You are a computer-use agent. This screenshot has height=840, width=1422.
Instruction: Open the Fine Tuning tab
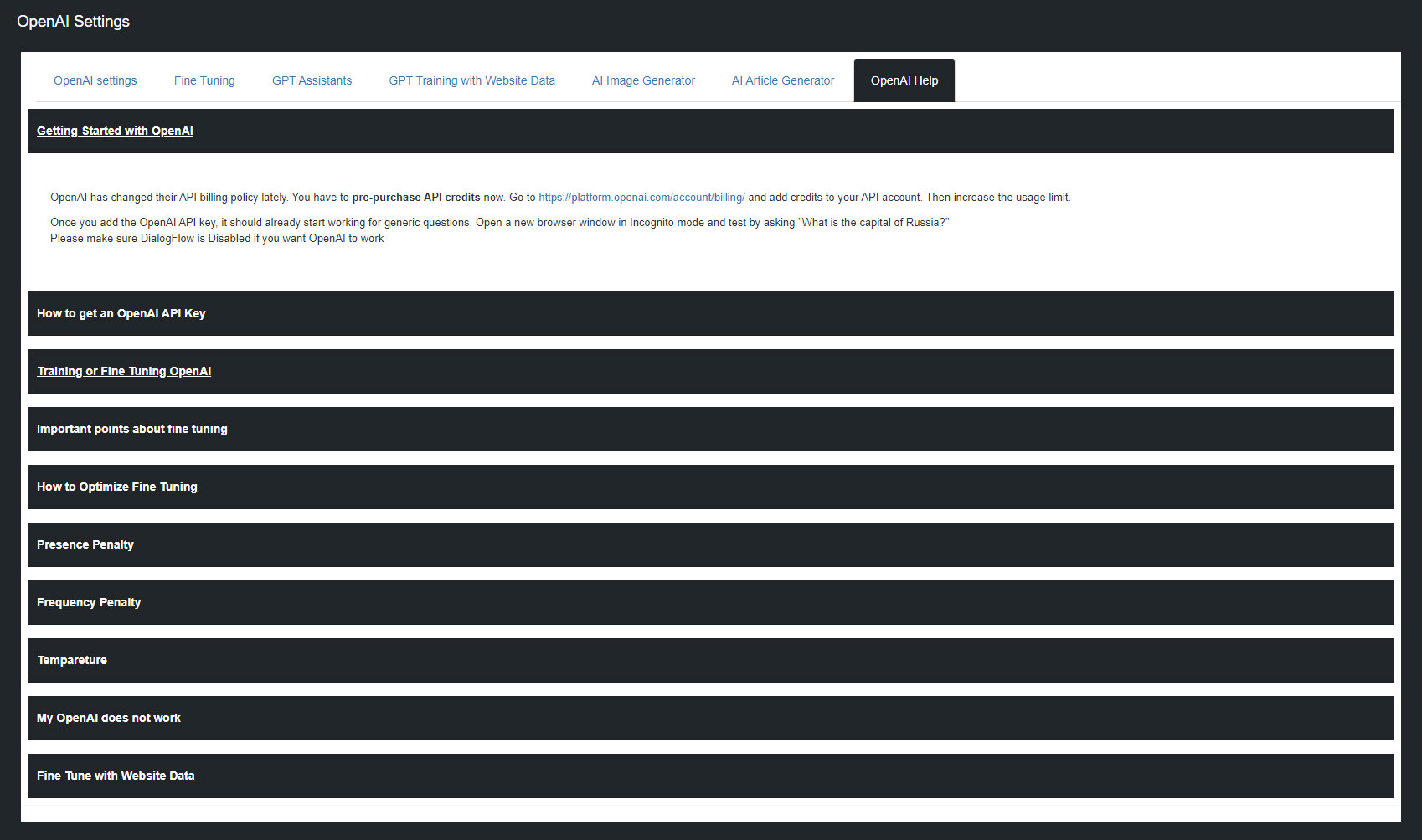pos(204,80)
